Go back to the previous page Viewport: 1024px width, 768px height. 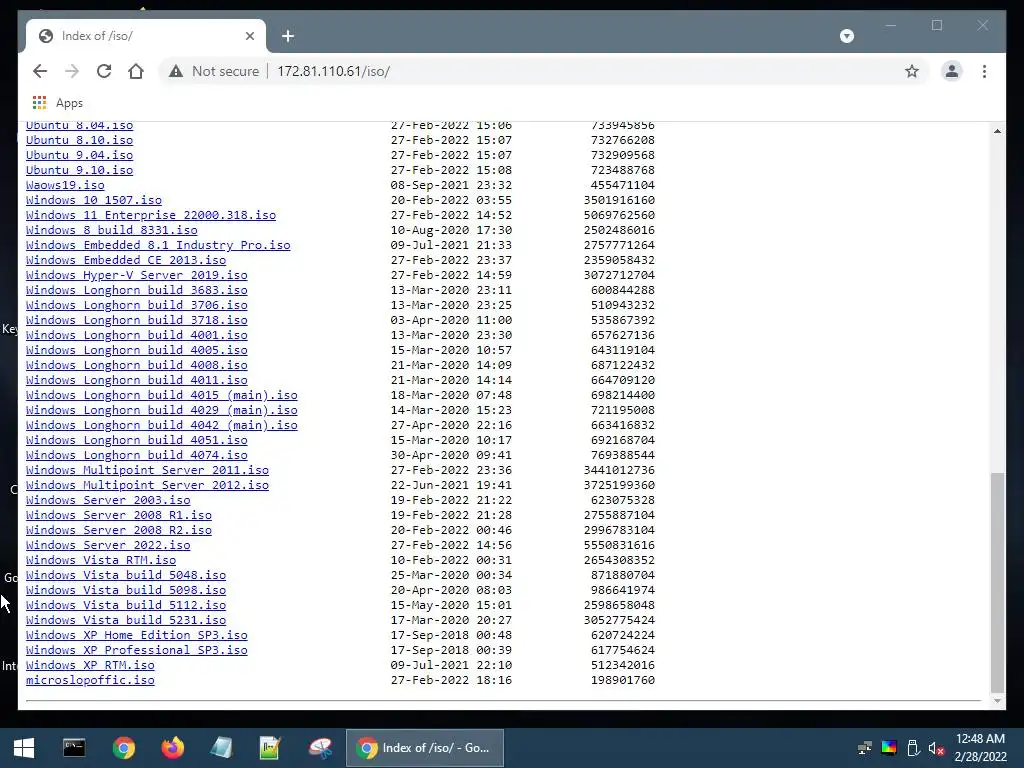[x=40, y=71]
